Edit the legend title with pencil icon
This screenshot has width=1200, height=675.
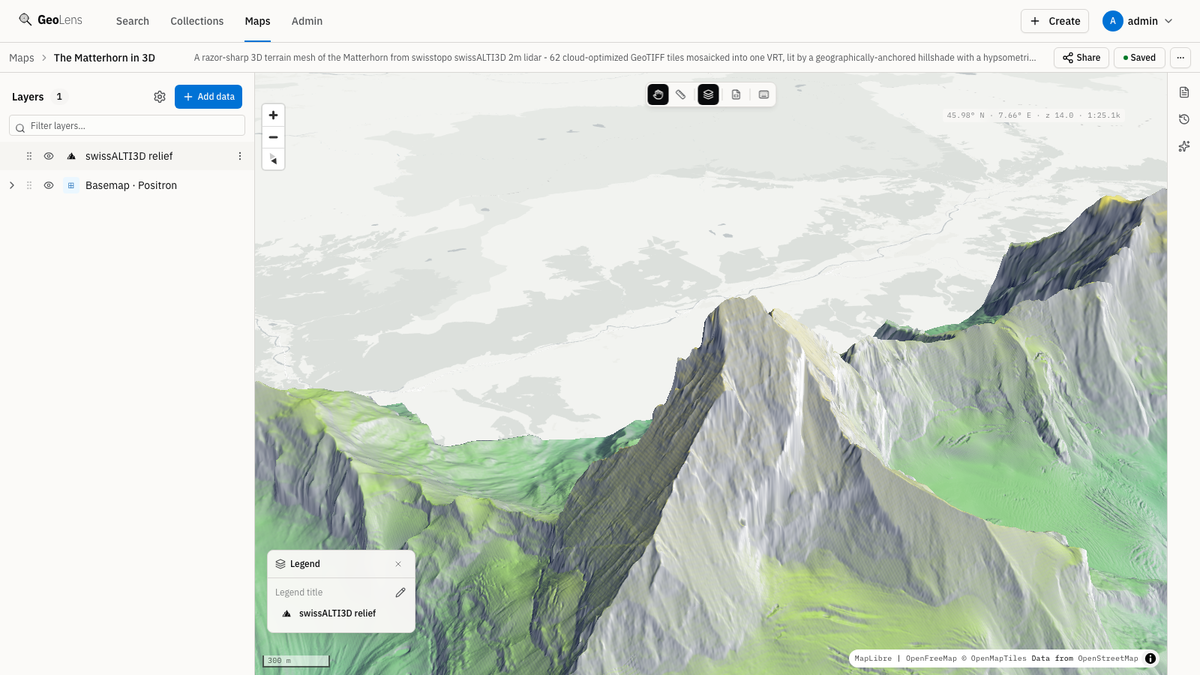[x=400, y=592]
